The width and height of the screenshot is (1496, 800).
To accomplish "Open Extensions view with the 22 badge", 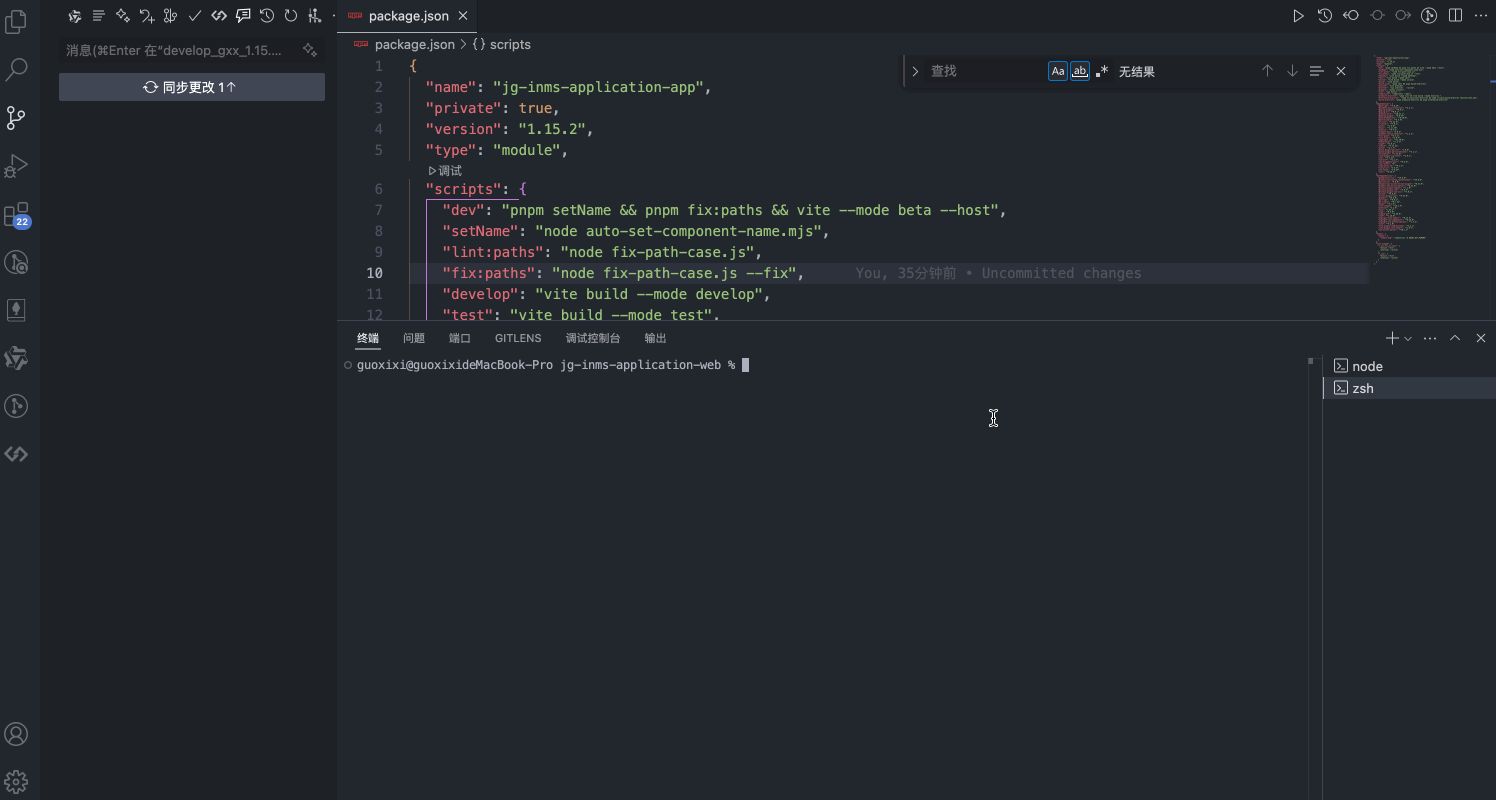I will pyautogui.click(x=16, y=214).
